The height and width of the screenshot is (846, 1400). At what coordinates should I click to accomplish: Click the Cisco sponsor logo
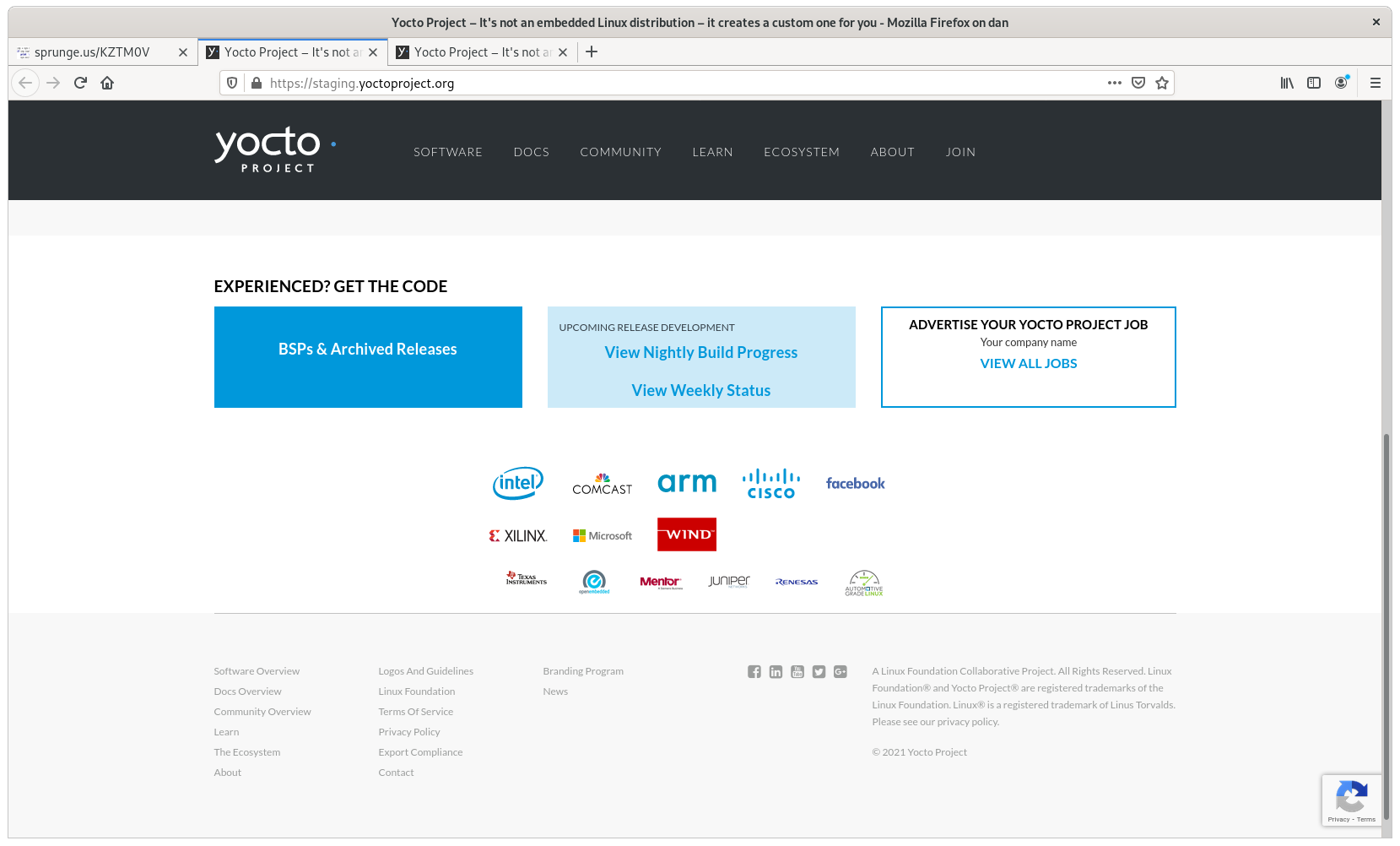[x=771, y=484]
